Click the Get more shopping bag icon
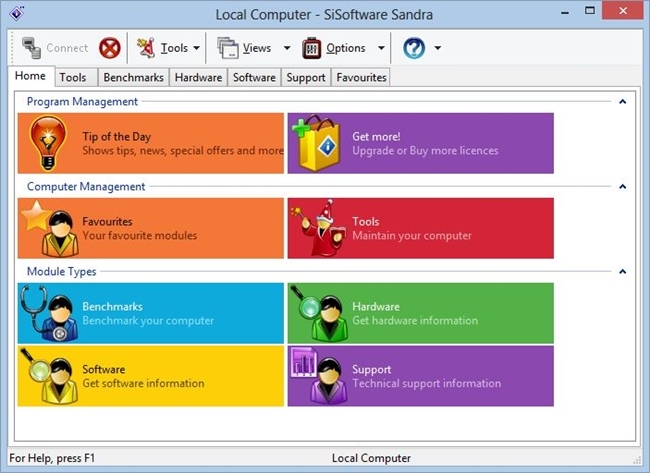650x473 pixels. click(317, 143)
